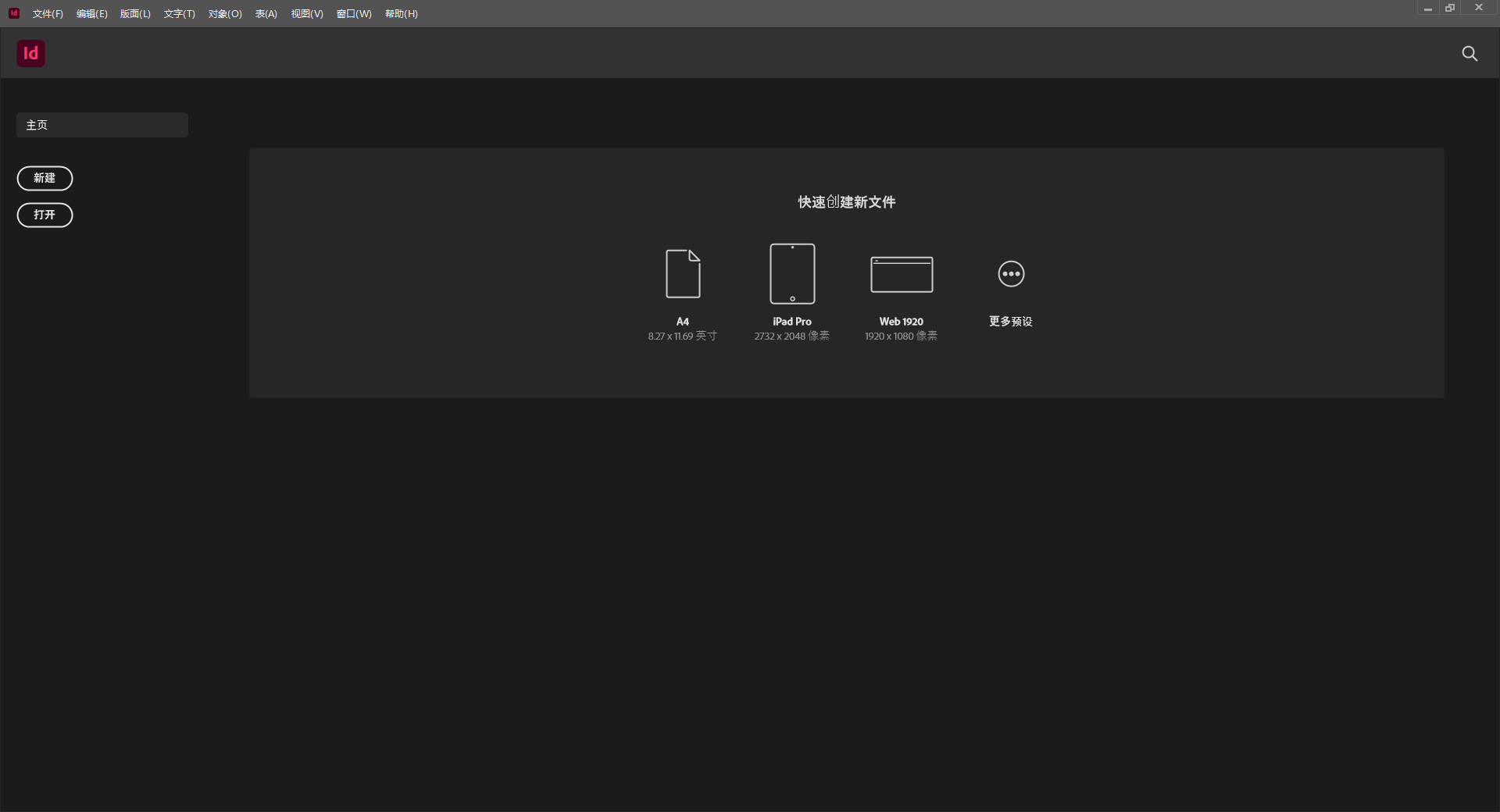This screenshot has width=1500, height=812.
Task: Click the InDesign home logo icon
Action: coord(30,53)
